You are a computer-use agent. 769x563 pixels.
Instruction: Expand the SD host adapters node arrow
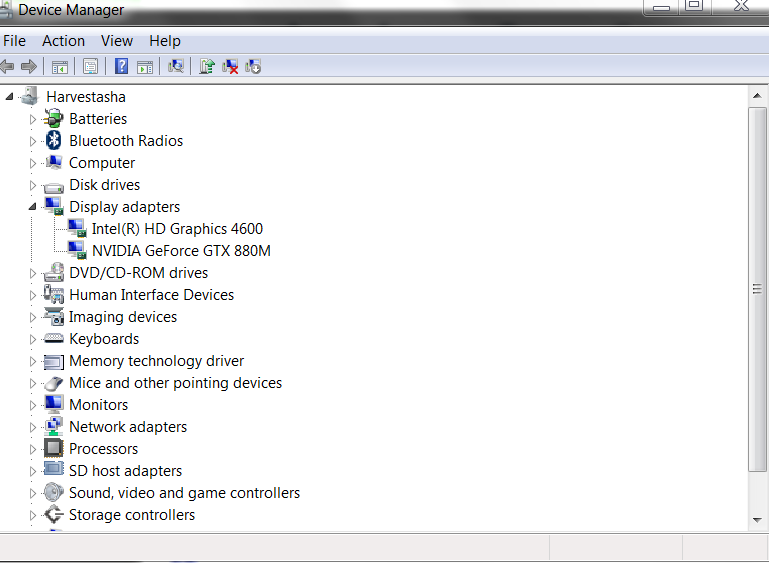[32, 471]
